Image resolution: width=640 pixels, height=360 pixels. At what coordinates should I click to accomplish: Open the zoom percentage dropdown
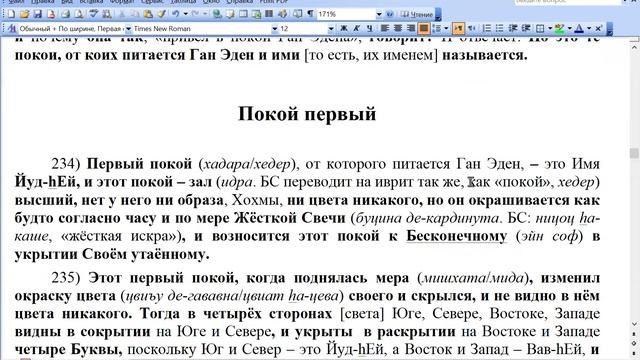pyautogui.click(x=379, y=14)
